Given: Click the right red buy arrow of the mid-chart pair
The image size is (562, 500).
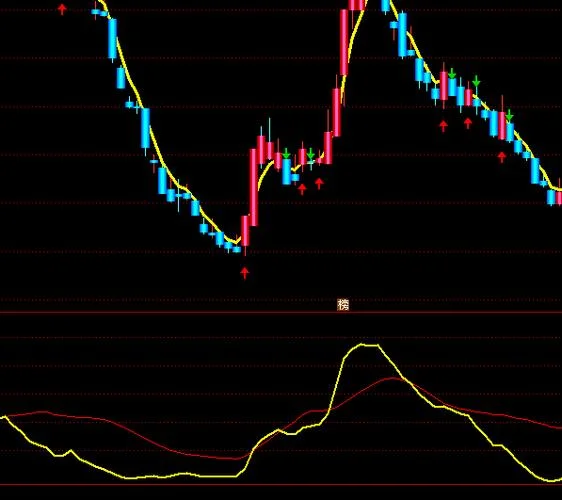Looking at the screenshot, I should [x=319, y=184].
